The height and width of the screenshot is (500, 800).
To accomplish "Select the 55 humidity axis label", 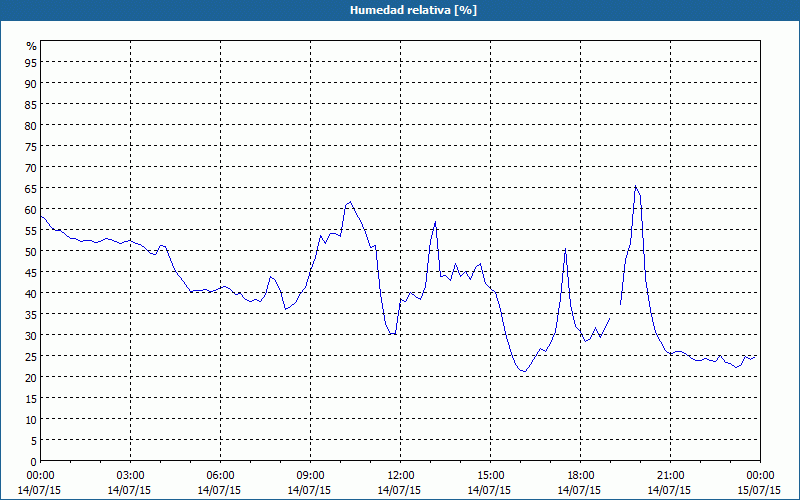I will coord(31,230).
